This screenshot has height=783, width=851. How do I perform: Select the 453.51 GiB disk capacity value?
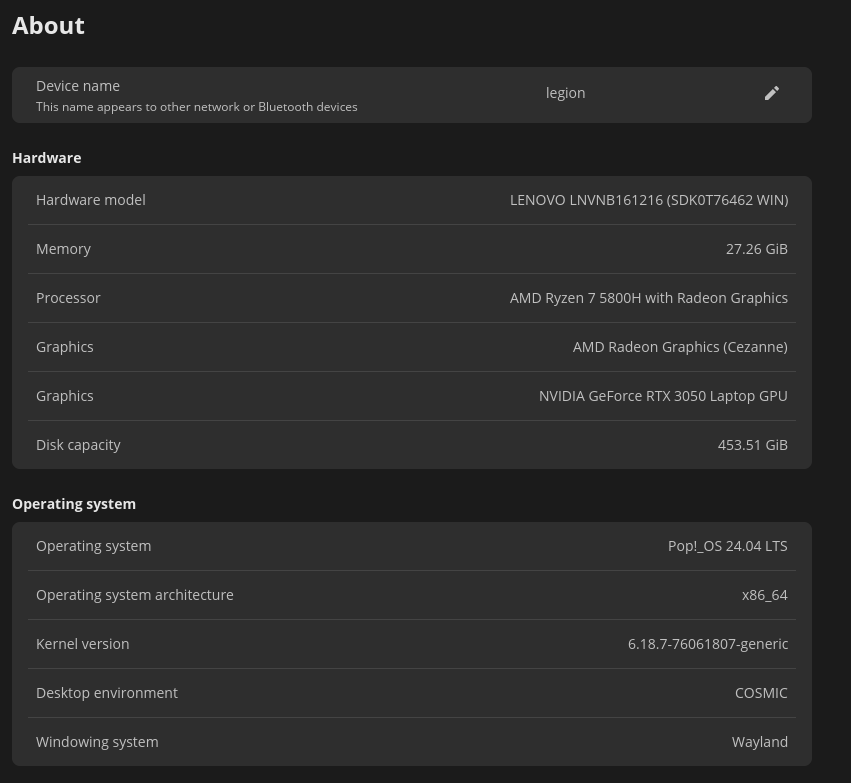(x=752, y=445)
